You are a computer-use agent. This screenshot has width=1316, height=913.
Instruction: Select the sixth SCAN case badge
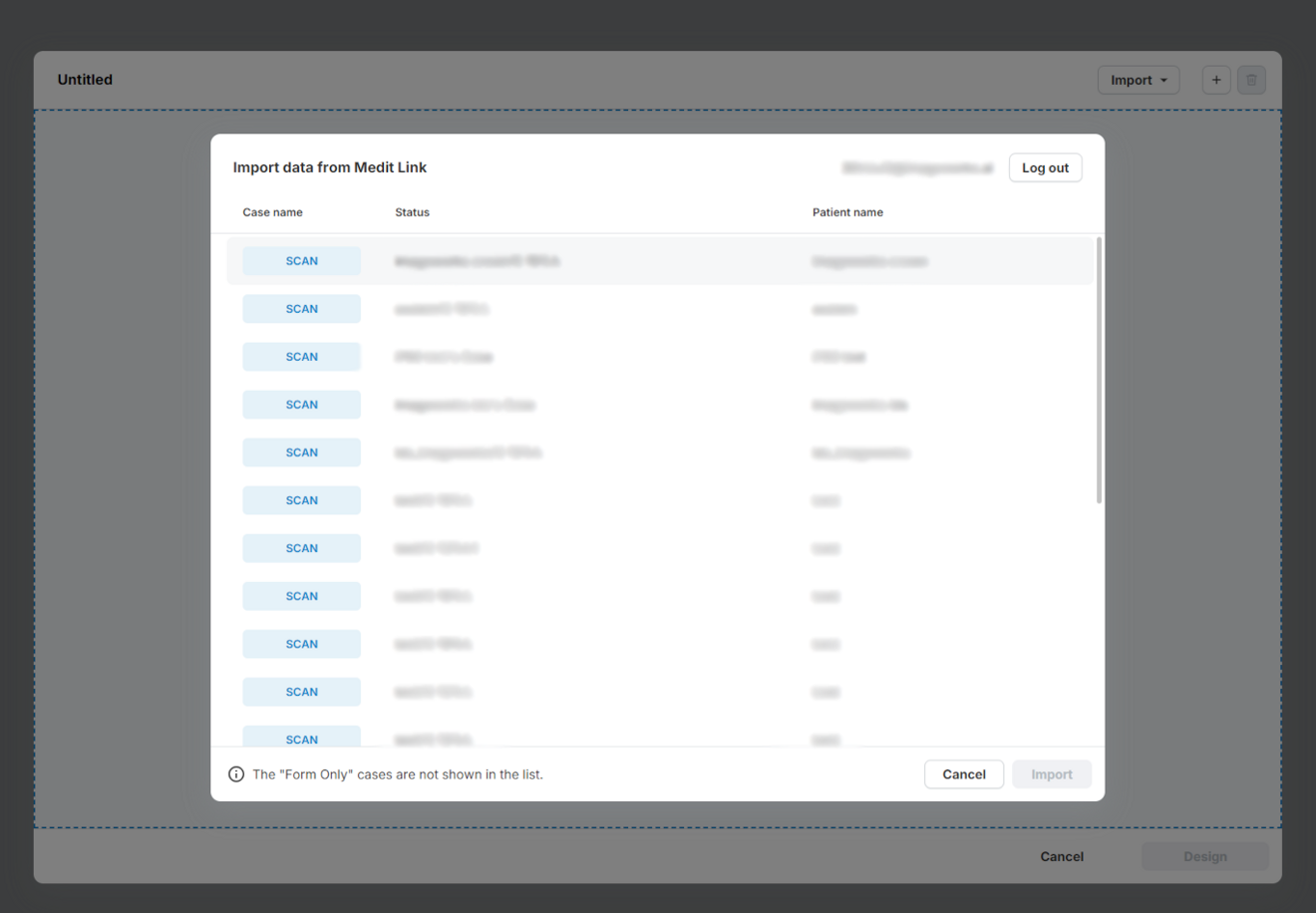[301, 500]
